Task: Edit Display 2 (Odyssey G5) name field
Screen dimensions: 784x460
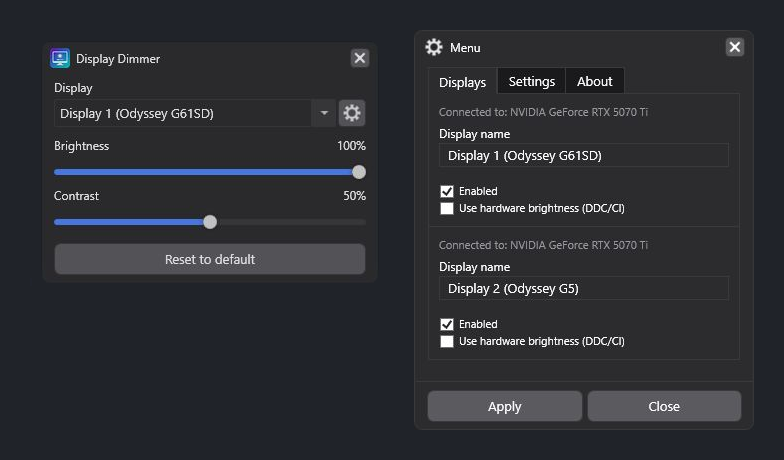Action: 584,288
